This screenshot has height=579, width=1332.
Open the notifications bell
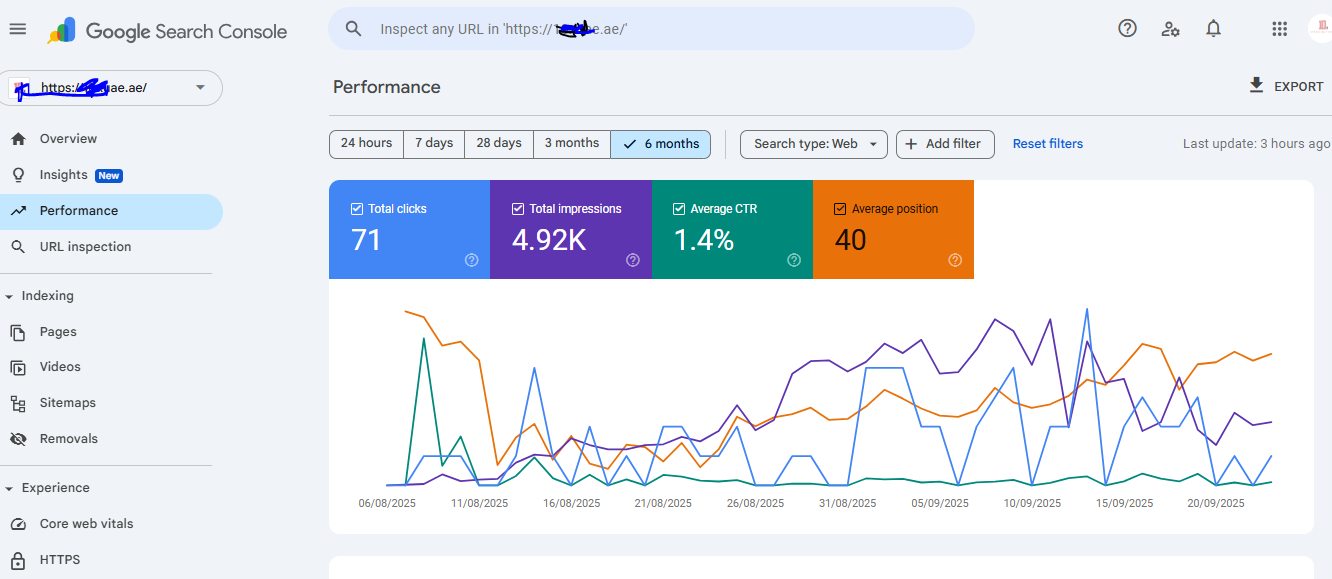[x=1213, y=28]
